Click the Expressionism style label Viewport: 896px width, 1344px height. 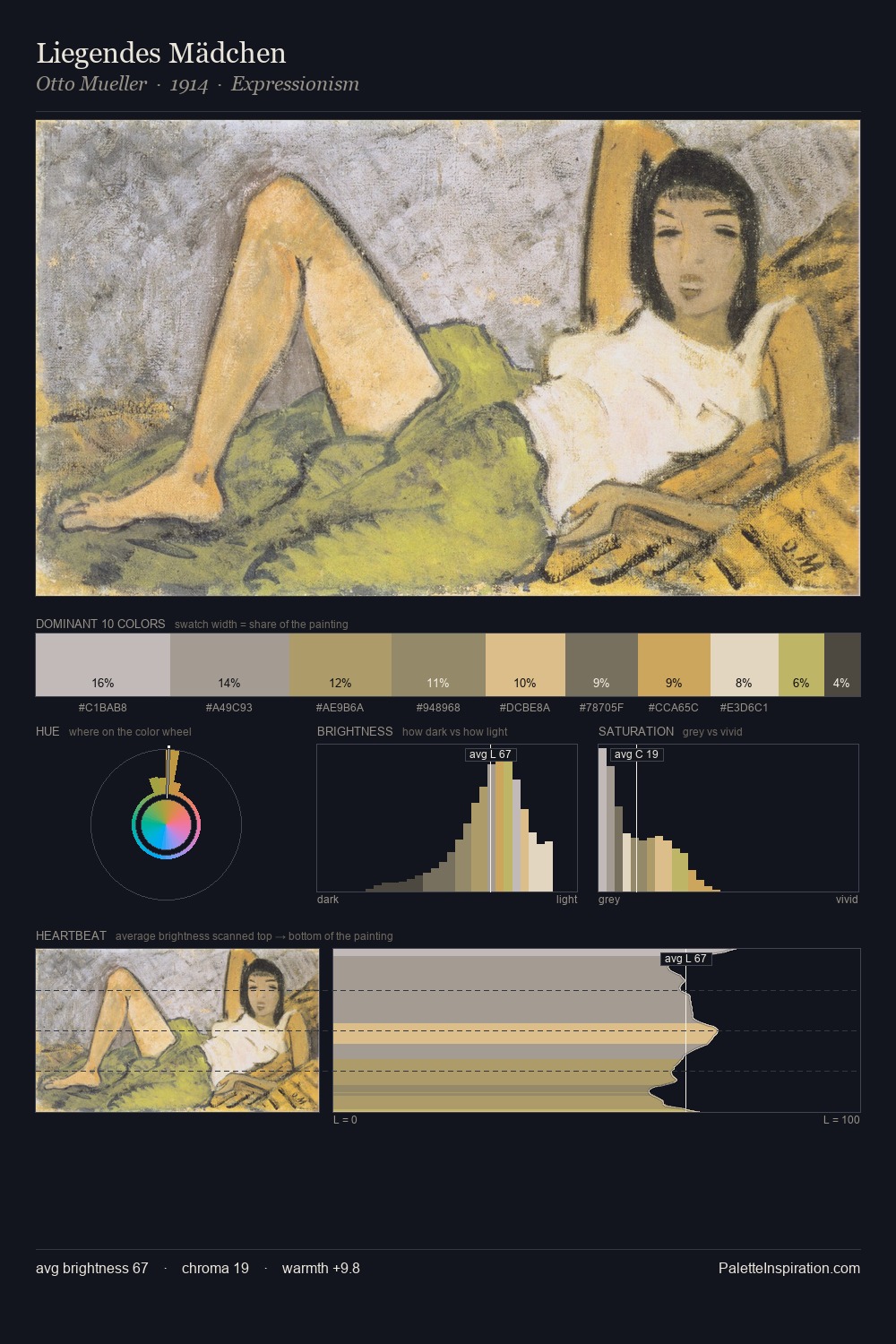(x=295, y=84)
